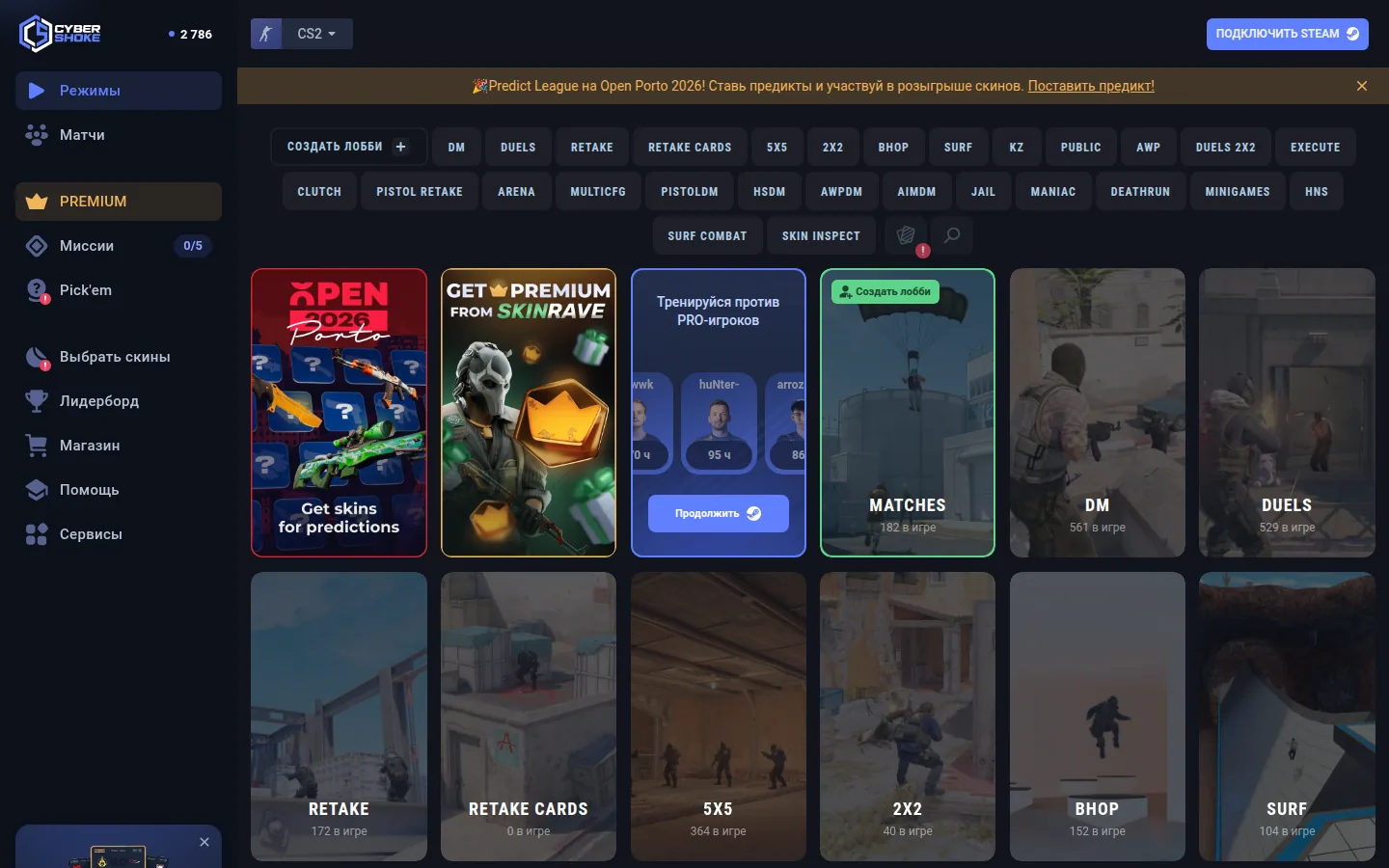Click the CS2 player silhouette icon
This screenshot has width=1389, height=868.
[x=266, y=34]
